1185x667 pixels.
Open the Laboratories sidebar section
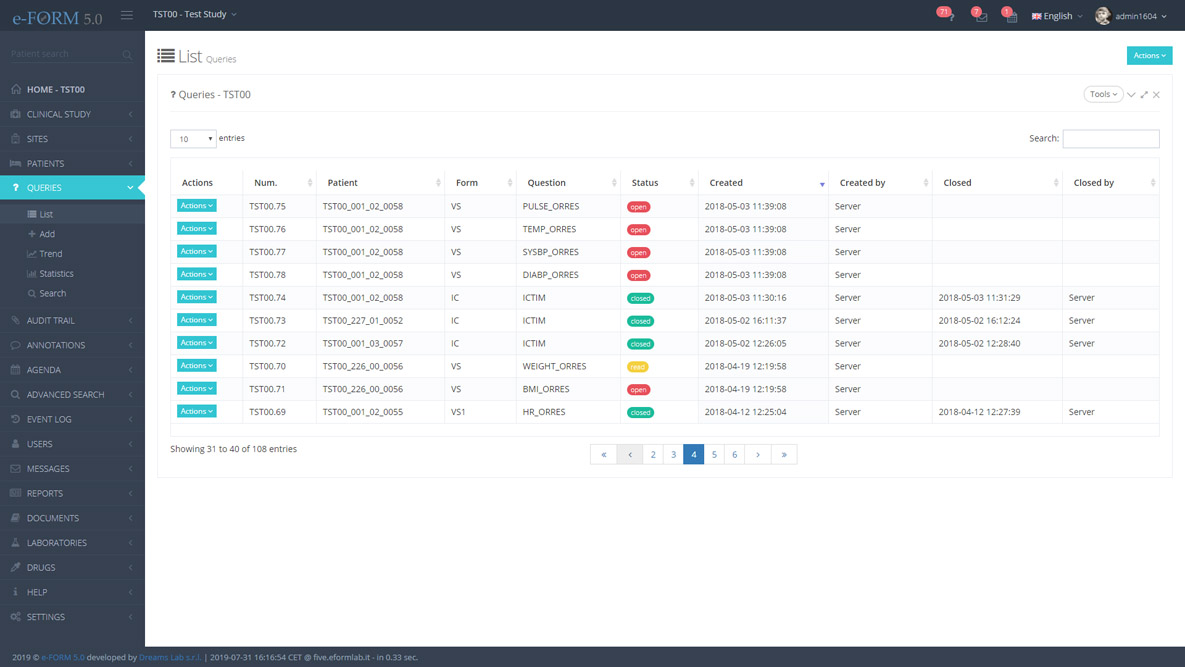(x=57, y=543)
